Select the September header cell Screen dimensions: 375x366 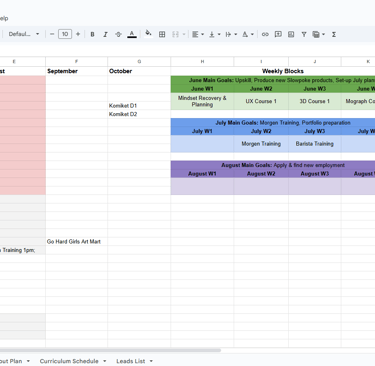point(76,71)
